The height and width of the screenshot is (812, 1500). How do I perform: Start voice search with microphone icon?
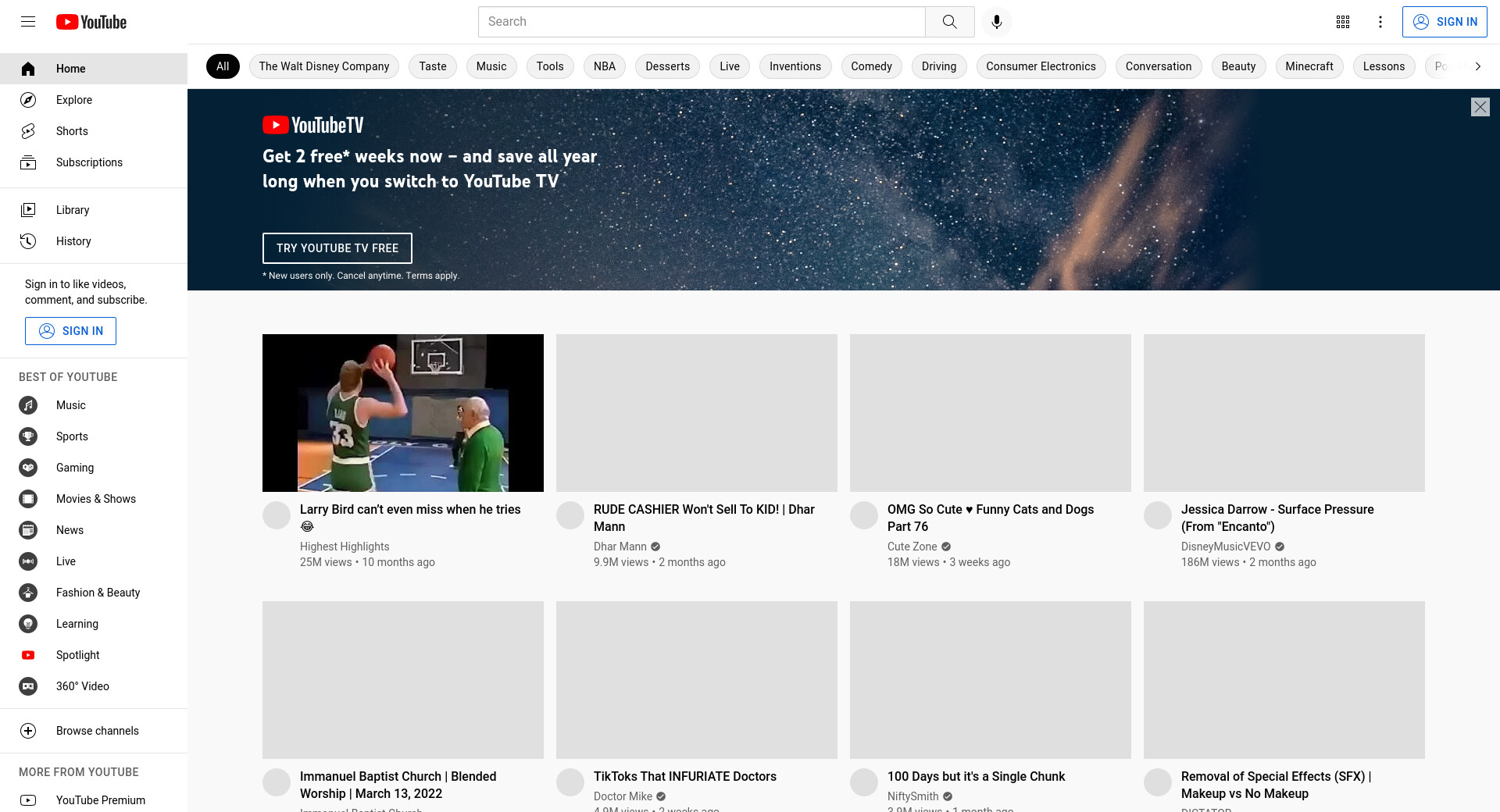tap(996, 22)
